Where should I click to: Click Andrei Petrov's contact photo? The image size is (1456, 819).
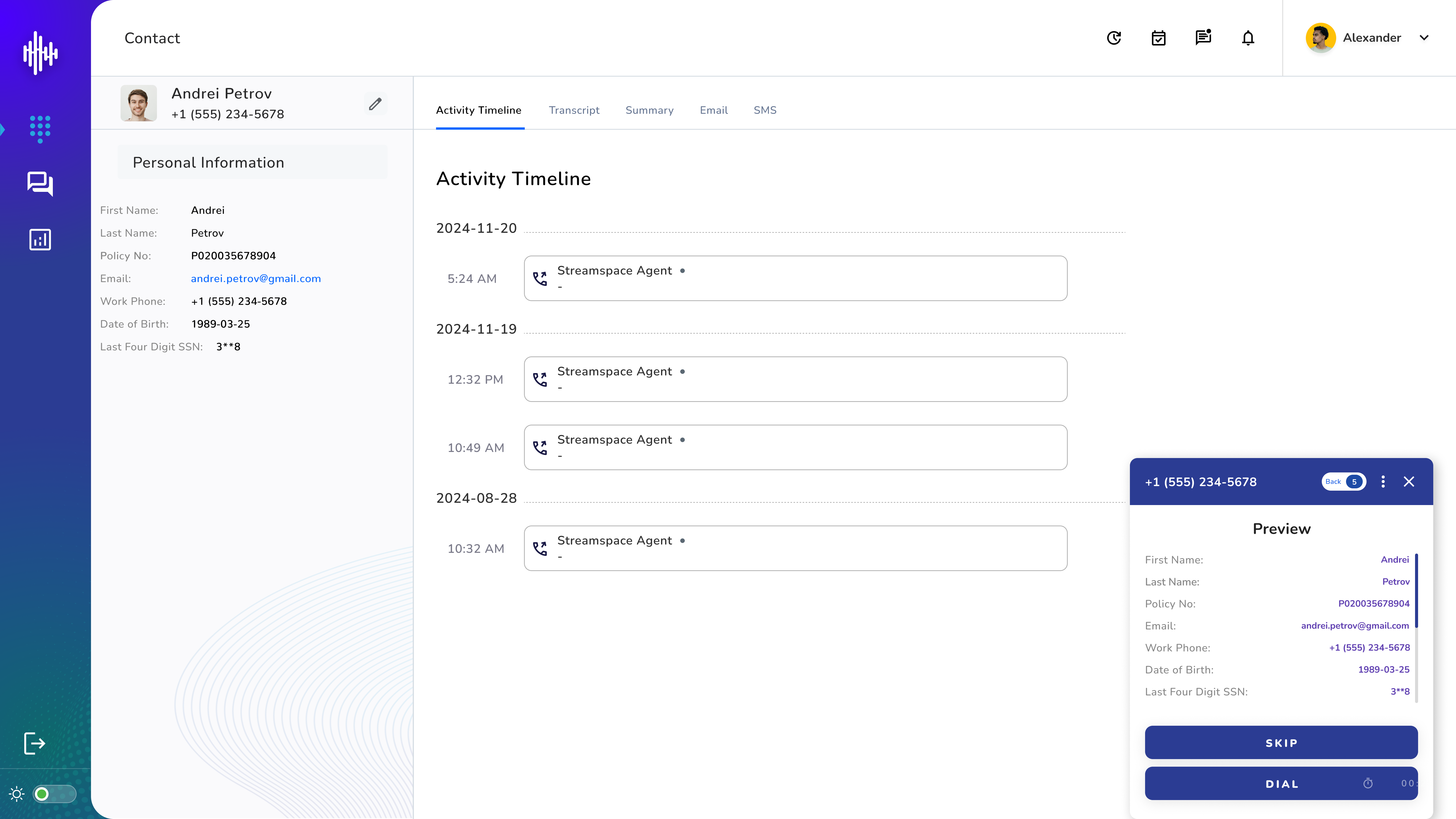[x=139, y=103]
